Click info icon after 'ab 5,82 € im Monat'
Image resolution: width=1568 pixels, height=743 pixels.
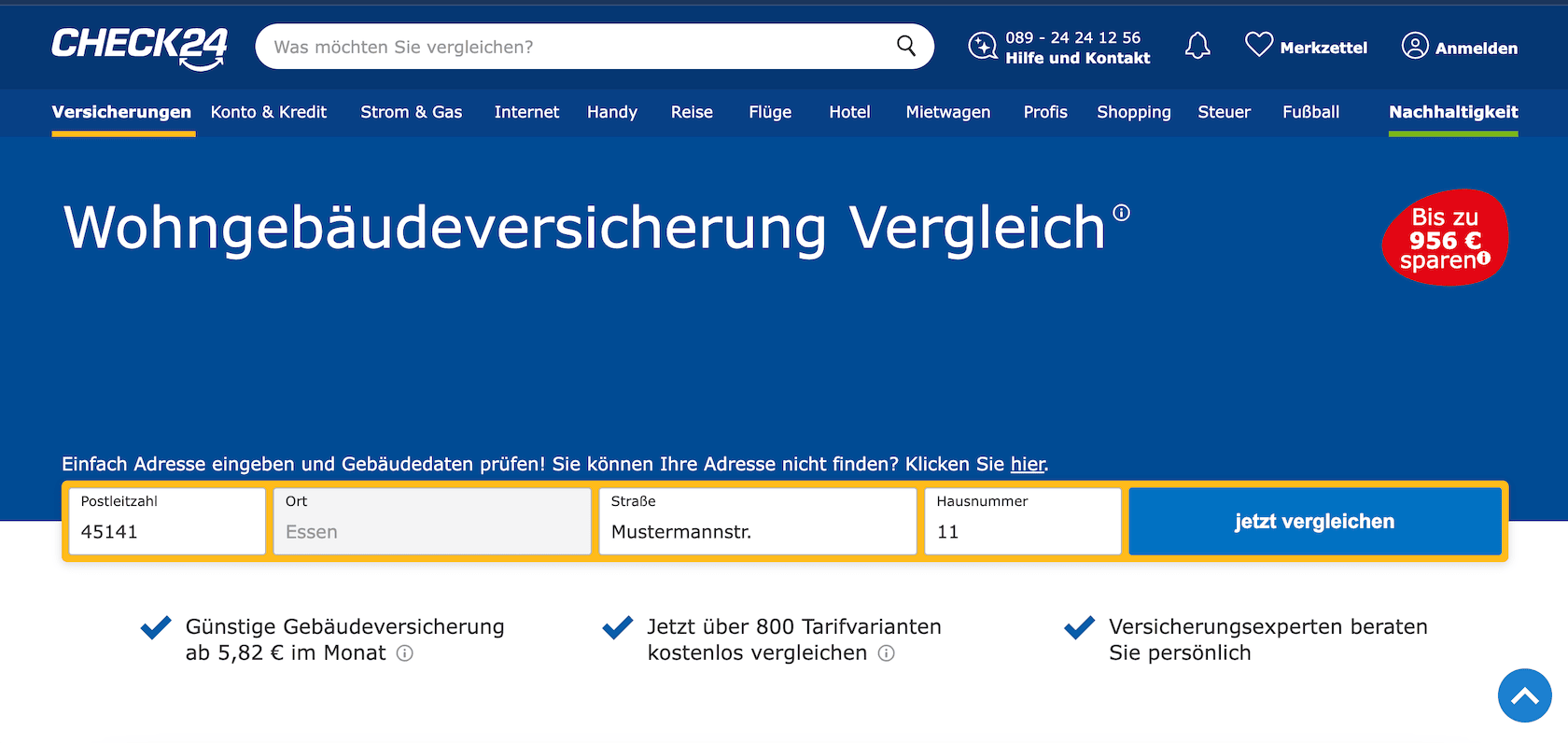[404, 653]
